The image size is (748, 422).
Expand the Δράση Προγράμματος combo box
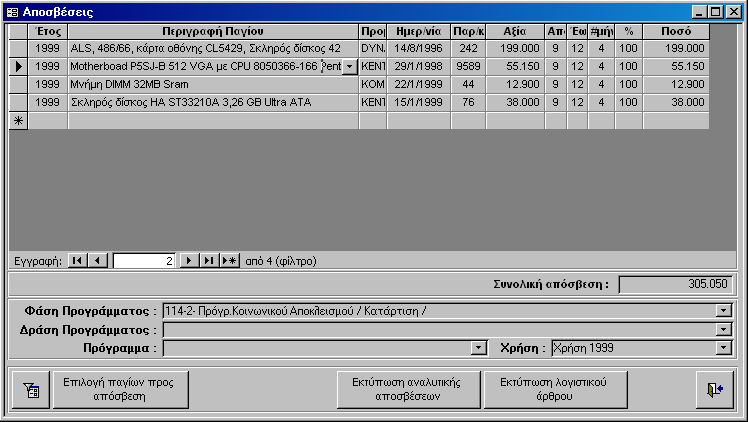[x=723, y=329]
